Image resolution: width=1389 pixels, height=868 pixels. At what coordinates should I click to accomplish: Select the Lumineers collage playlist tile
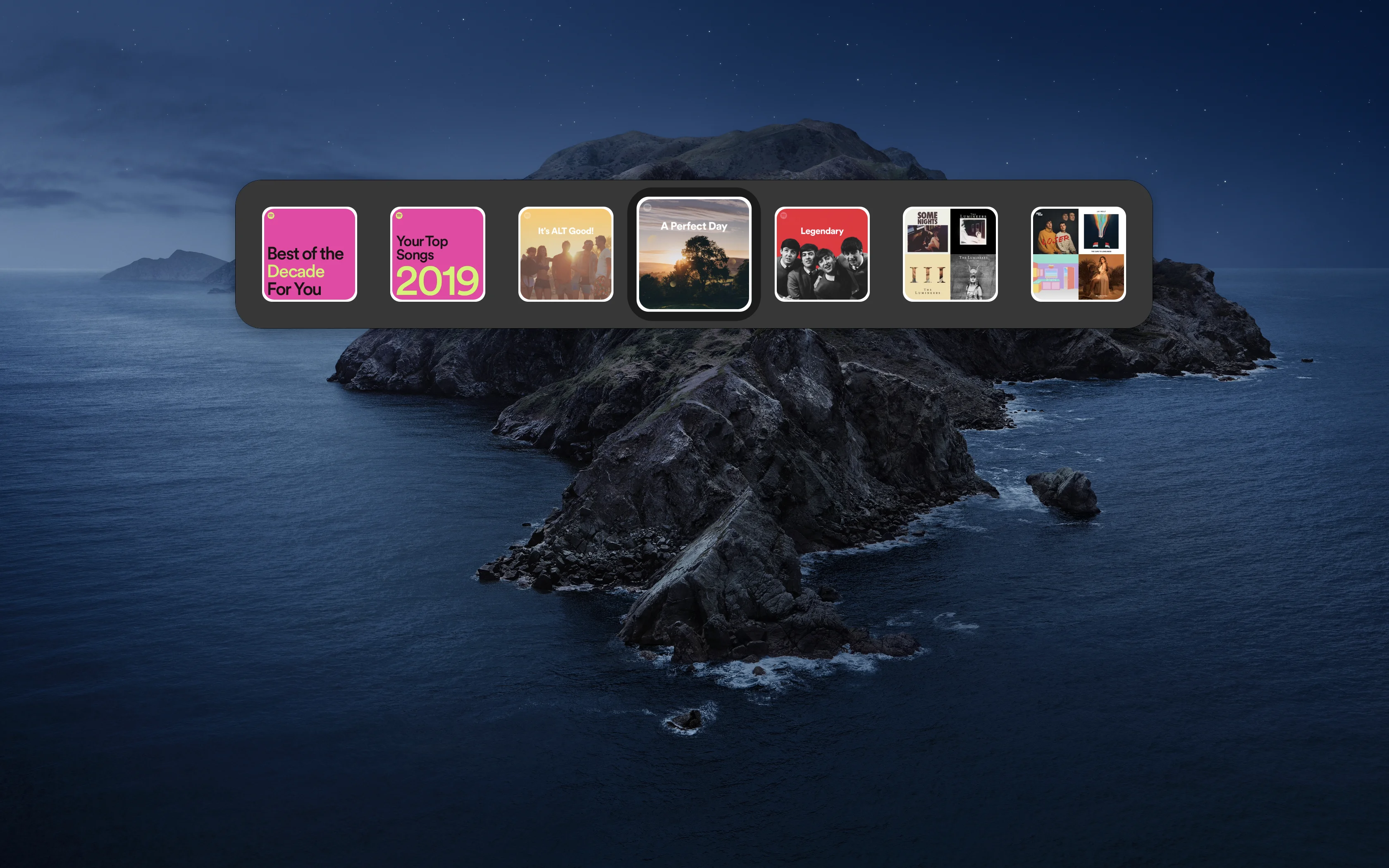(x=950, y=254)
